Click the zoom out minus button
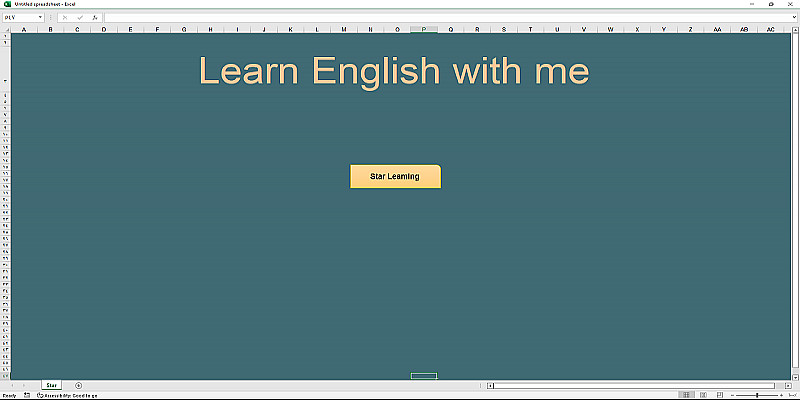800x400 pixels. [x=732, y=395]
